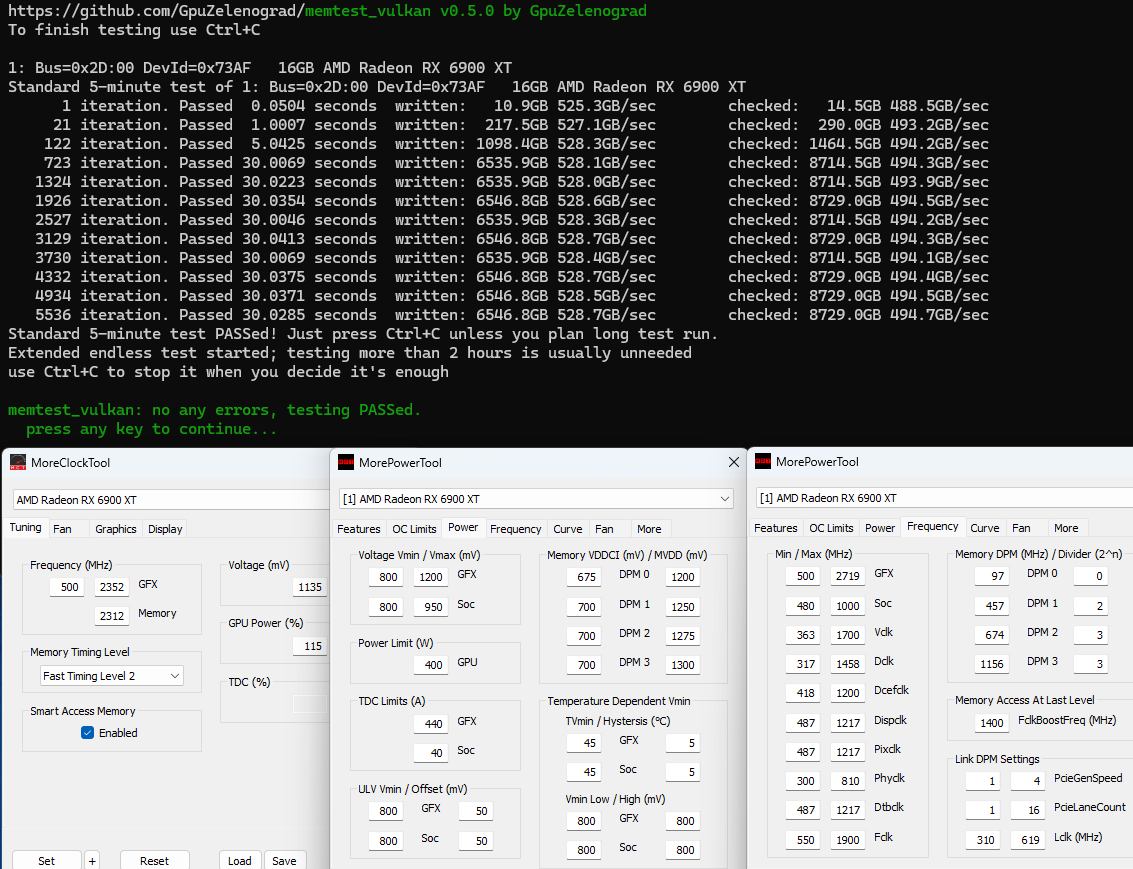The height and width of the screenshot is (869, 1133).
Task: Click the DPM 2 MVDD field 1275
Action: pyautogui.click(x=683, y=636)
